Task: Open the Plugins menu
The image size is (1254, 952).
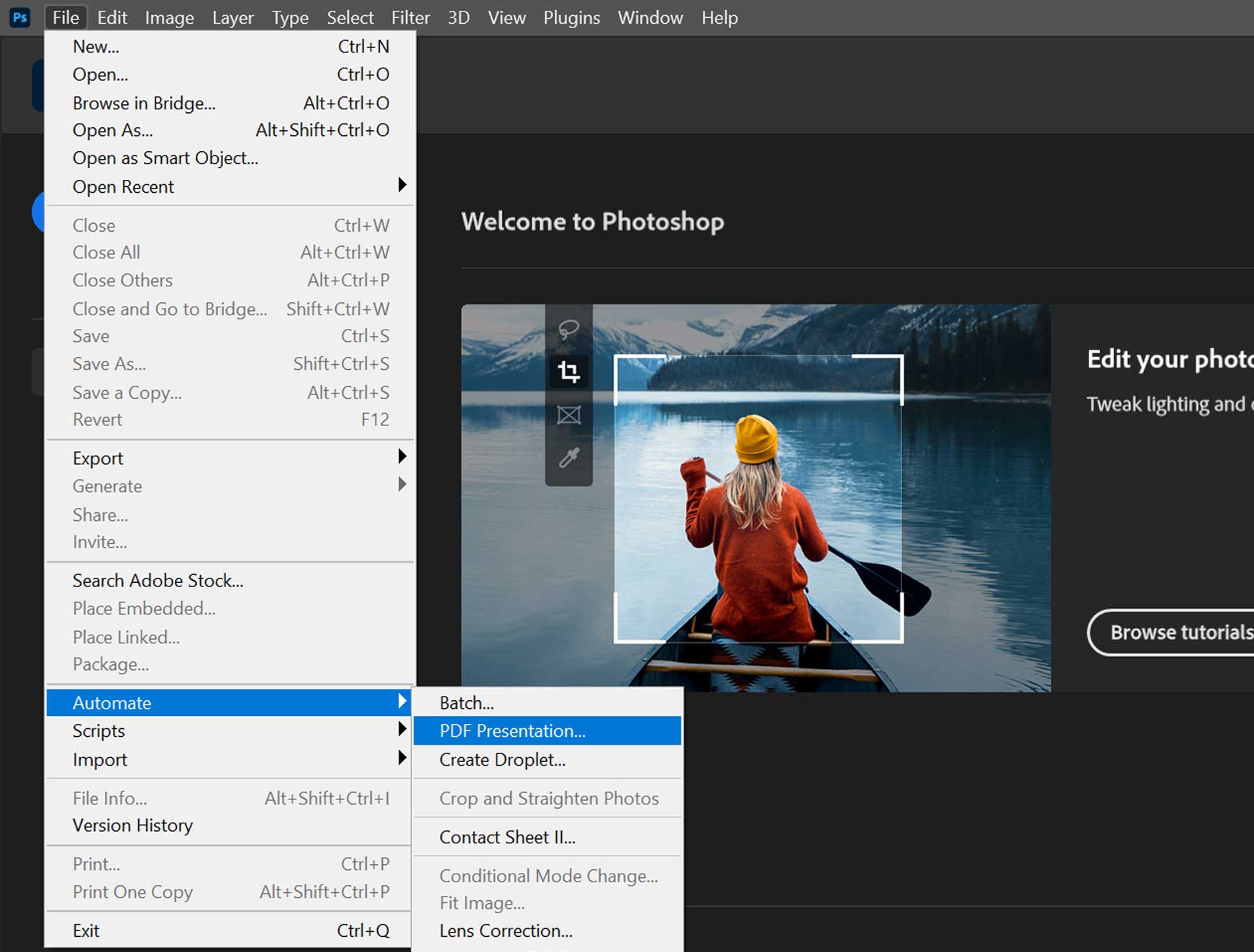Action: 571,17
